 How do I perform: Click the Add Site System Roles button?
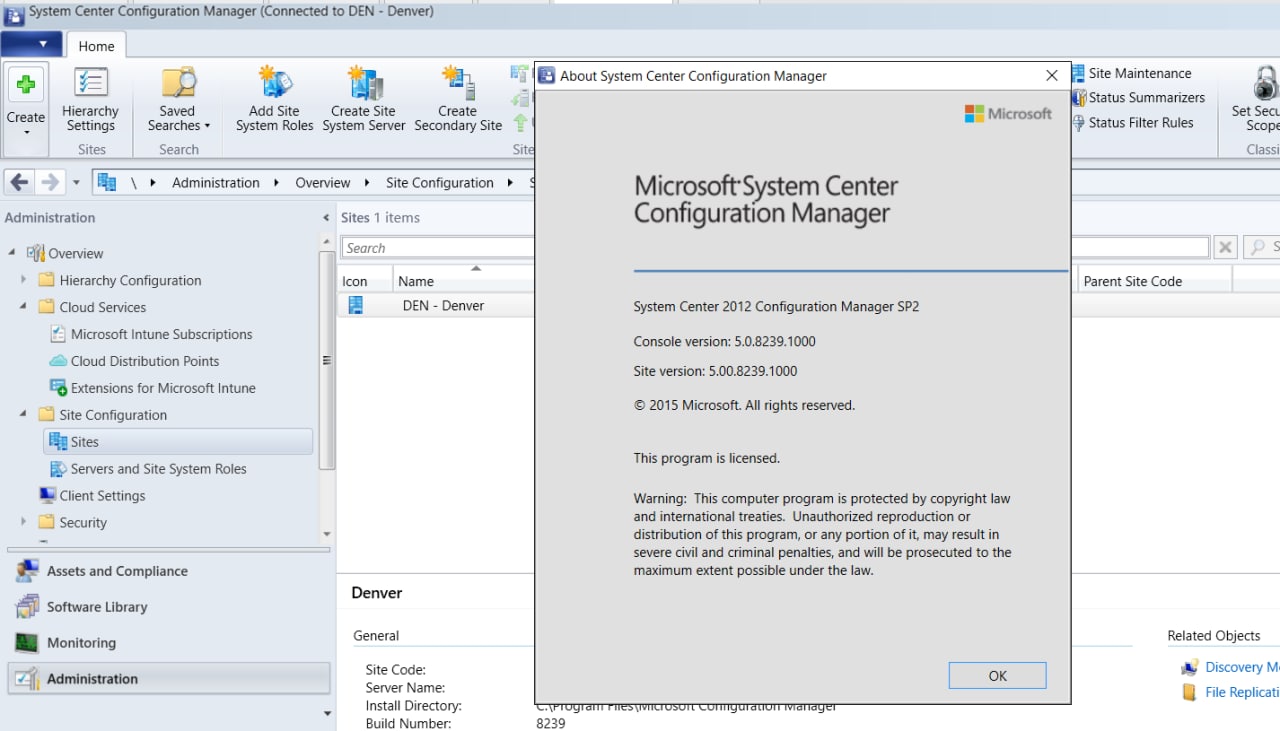[x=274, y=99]
